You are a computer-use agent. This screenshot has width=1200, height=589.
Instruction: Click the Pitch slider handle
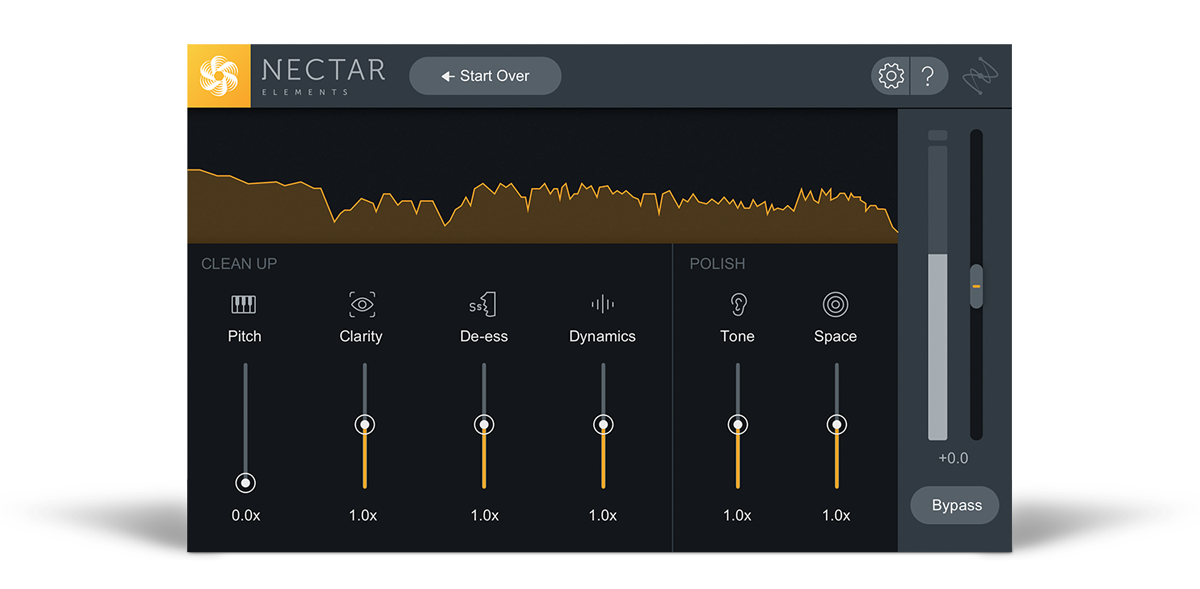245,483
